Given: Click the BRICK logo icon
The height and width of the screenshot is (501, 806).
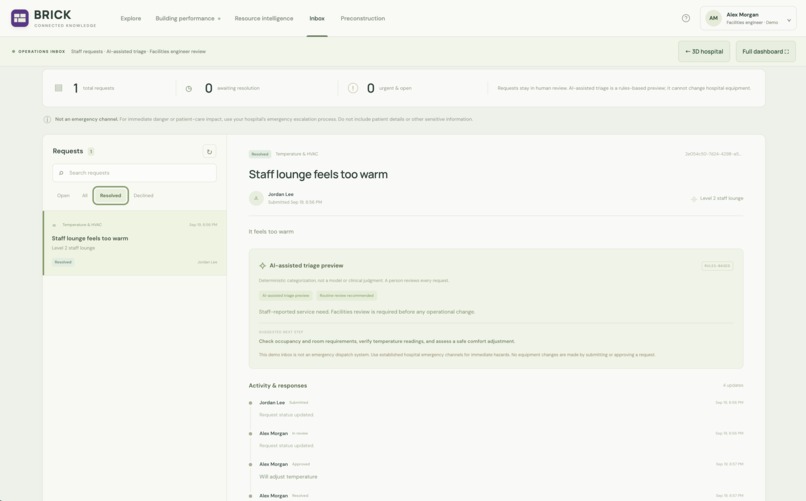Looking at the screenshot, I should (20, 18).
